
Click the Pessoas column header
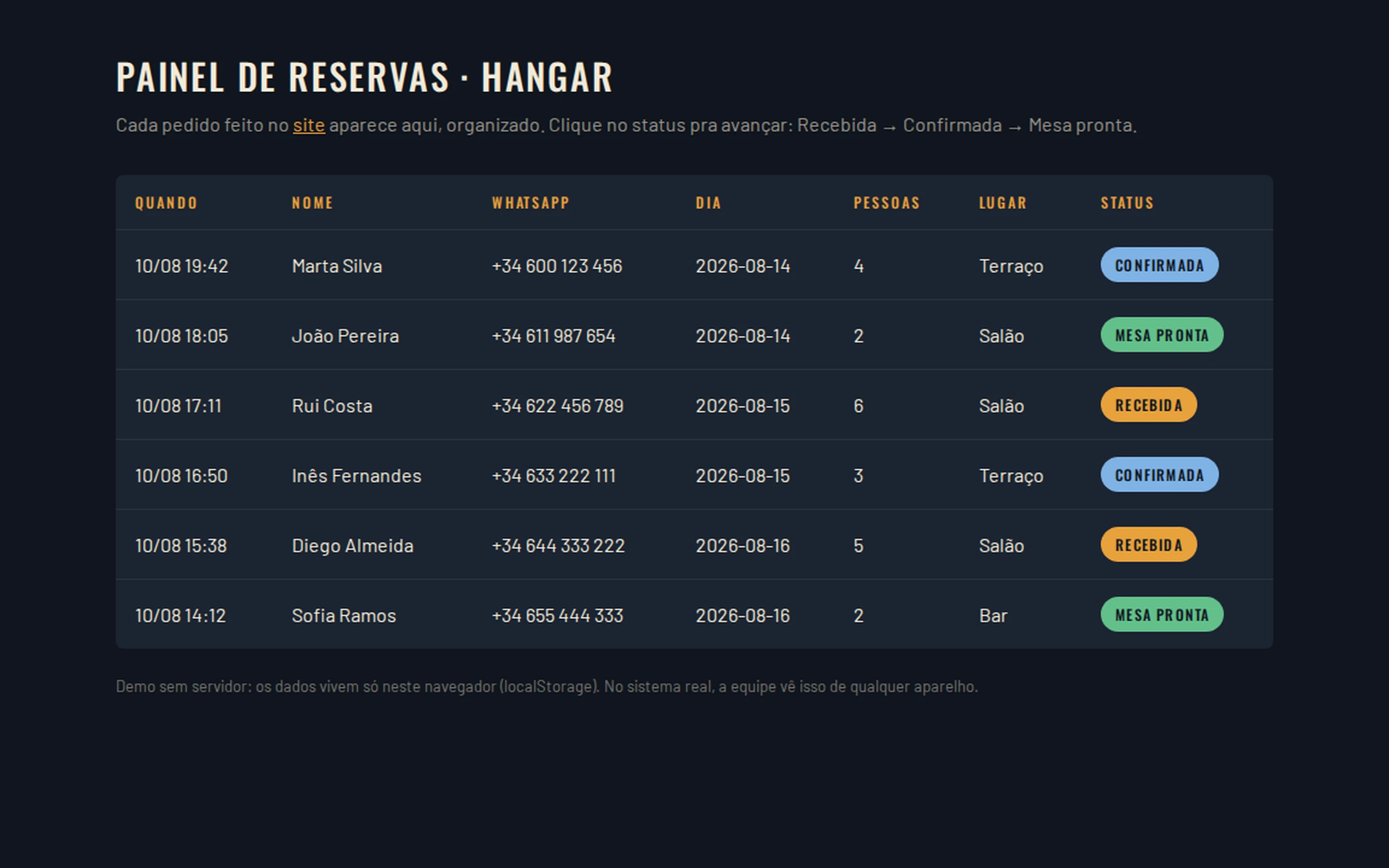click(x=887, y=203)
